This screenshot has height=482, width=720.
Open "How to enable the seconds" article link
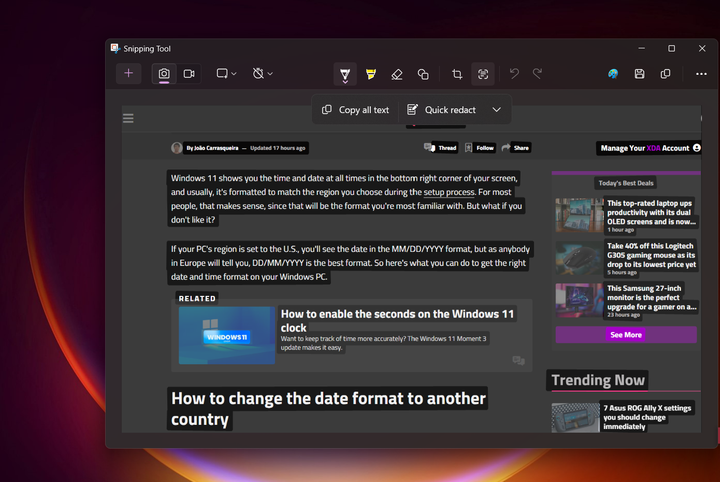click(x=397, y=320)
